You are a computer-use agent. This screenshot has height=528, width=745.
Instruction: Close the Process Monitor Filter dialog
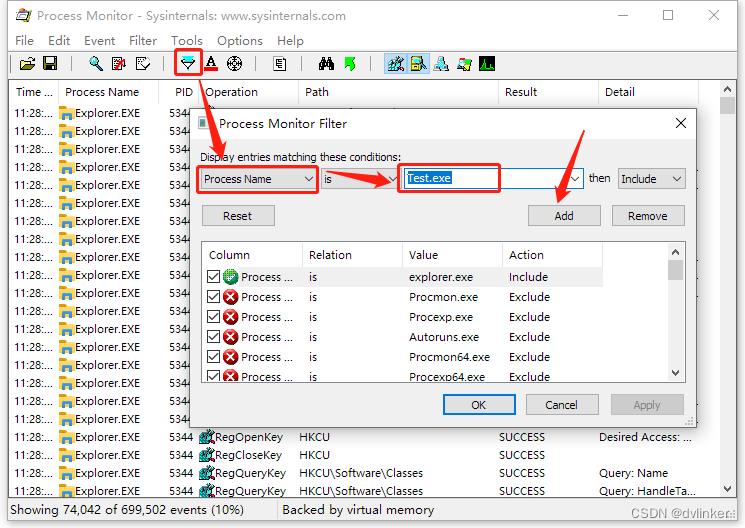(x=681, y=124)
